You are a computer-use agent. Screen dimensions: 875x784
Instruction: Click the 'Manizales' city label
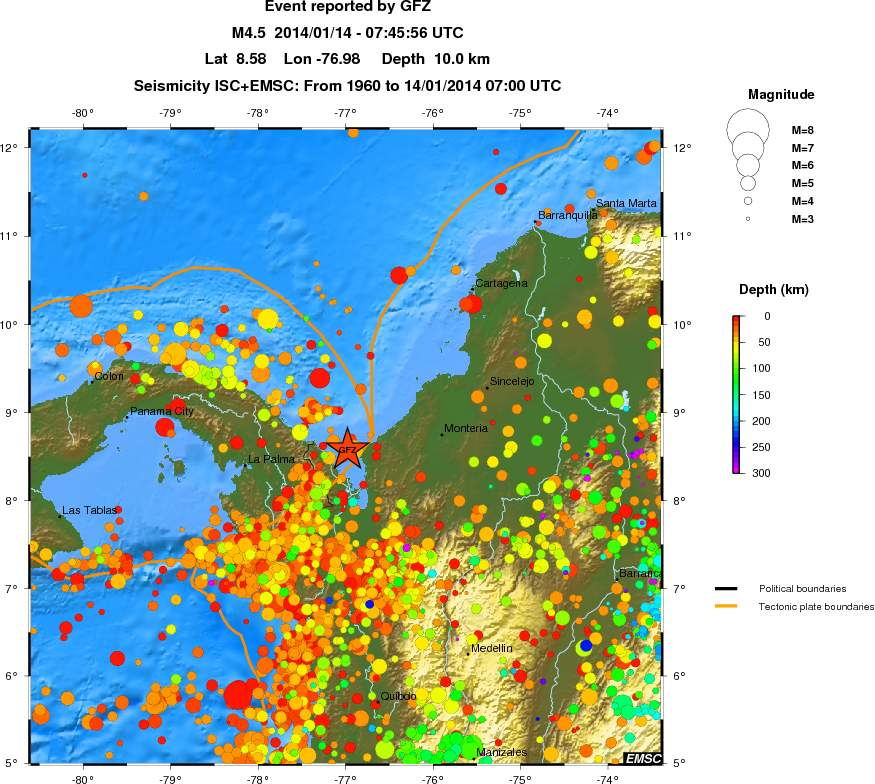point(502,752)
